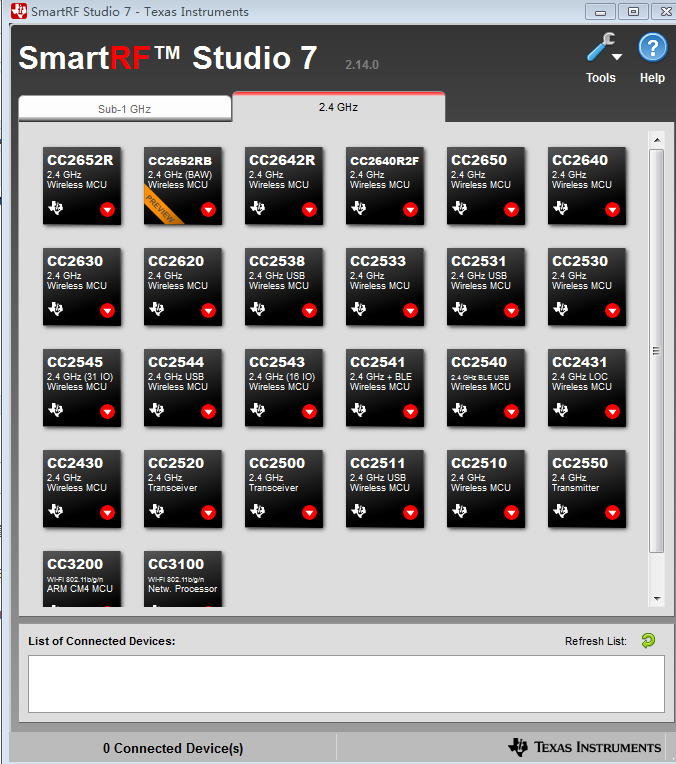676x764 pixels.
Task: Click TI logo on CC2430 tile
Action: [56, 511]
